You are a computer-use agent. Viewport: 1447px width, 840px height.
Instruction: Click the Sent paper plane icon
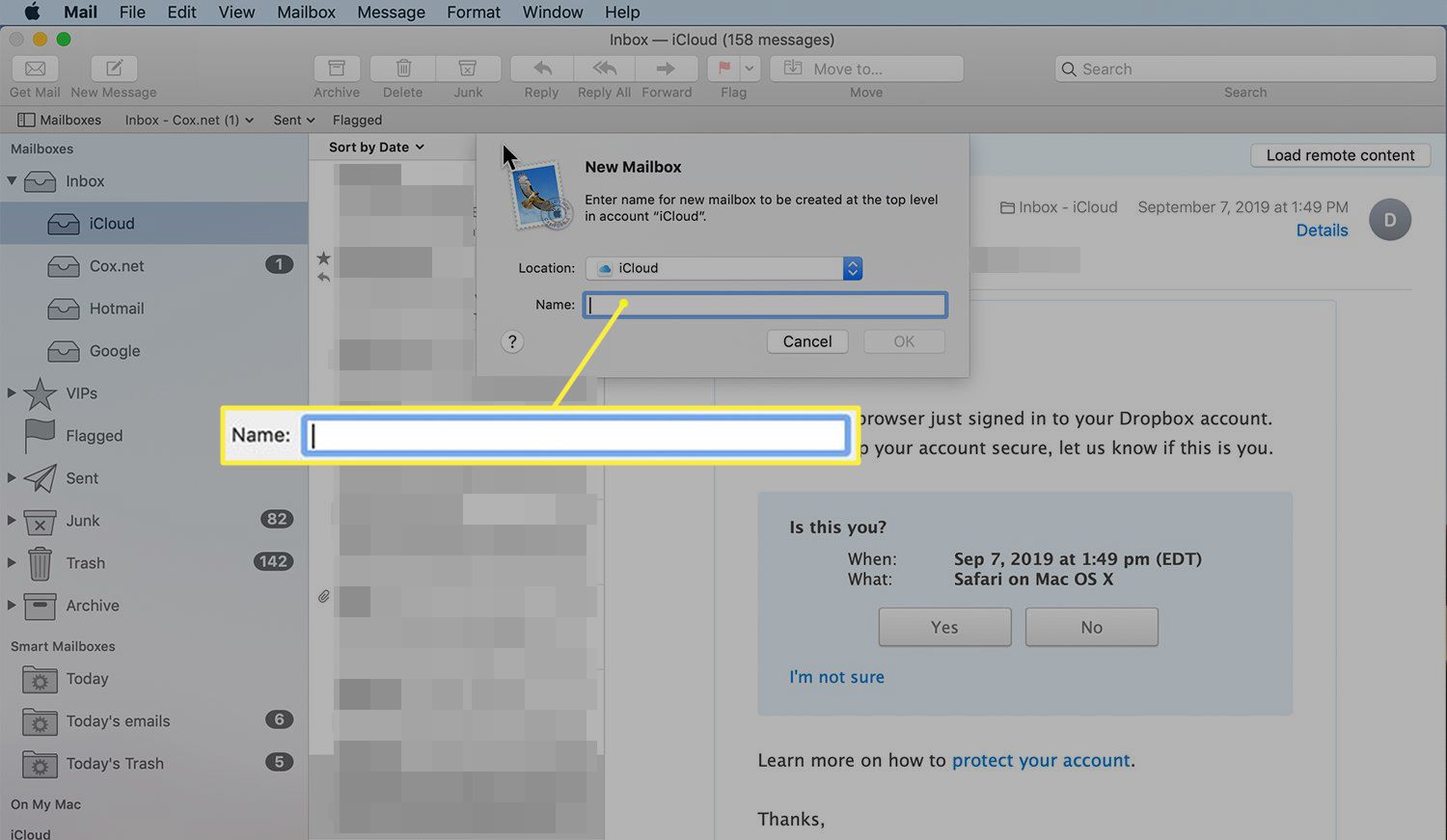click(x=40, y=477)
